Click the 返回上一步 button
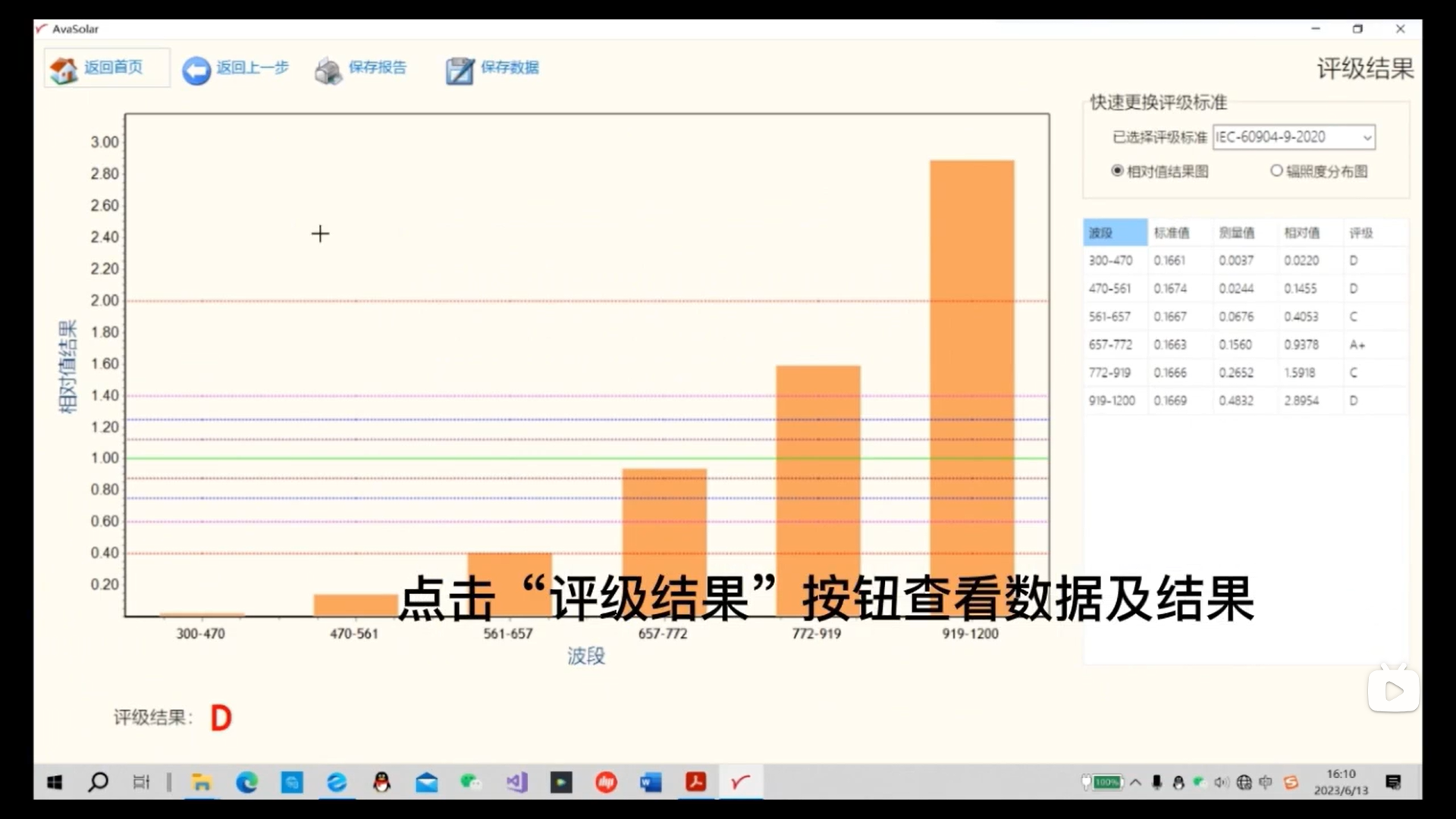This screenshot has height=819, width=1456. 235,69
